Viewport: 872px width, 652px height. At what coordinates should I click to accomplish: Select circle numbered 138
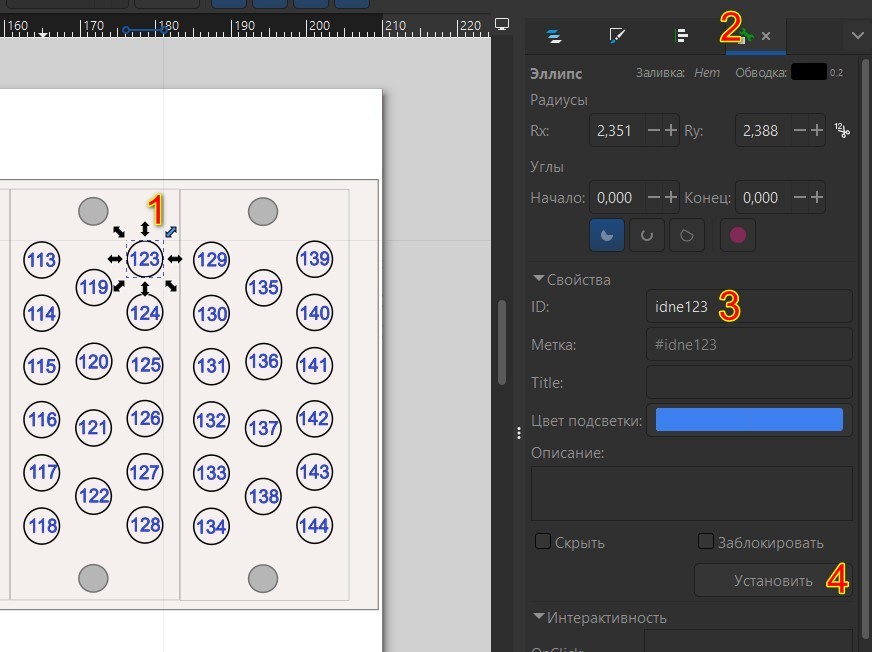[263, 496]
